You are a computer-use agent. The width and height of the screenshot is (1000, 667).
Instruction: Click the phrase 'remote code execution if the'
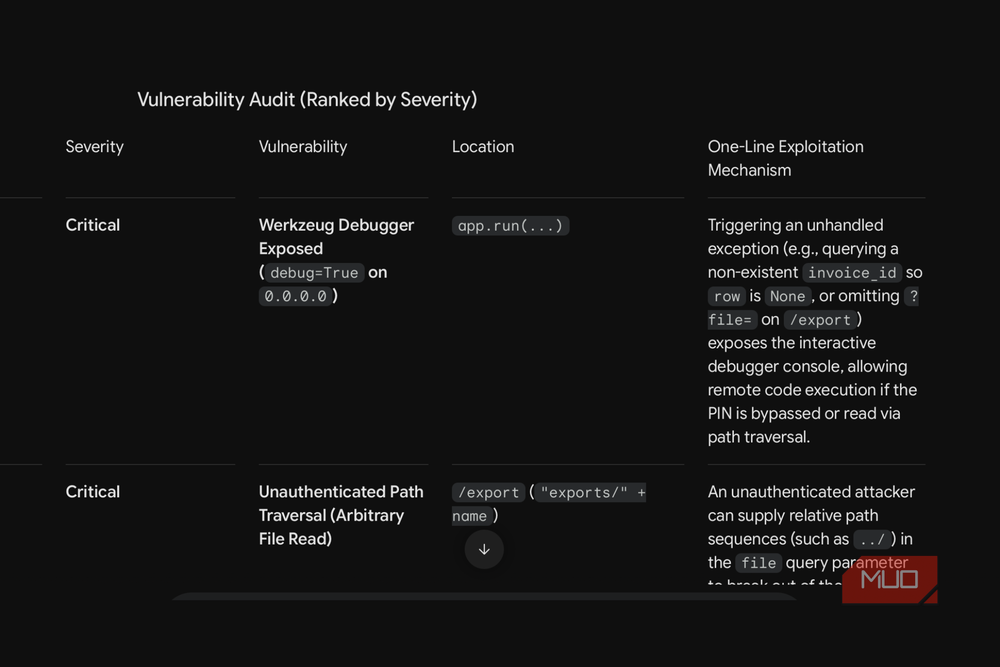point(812,390)
